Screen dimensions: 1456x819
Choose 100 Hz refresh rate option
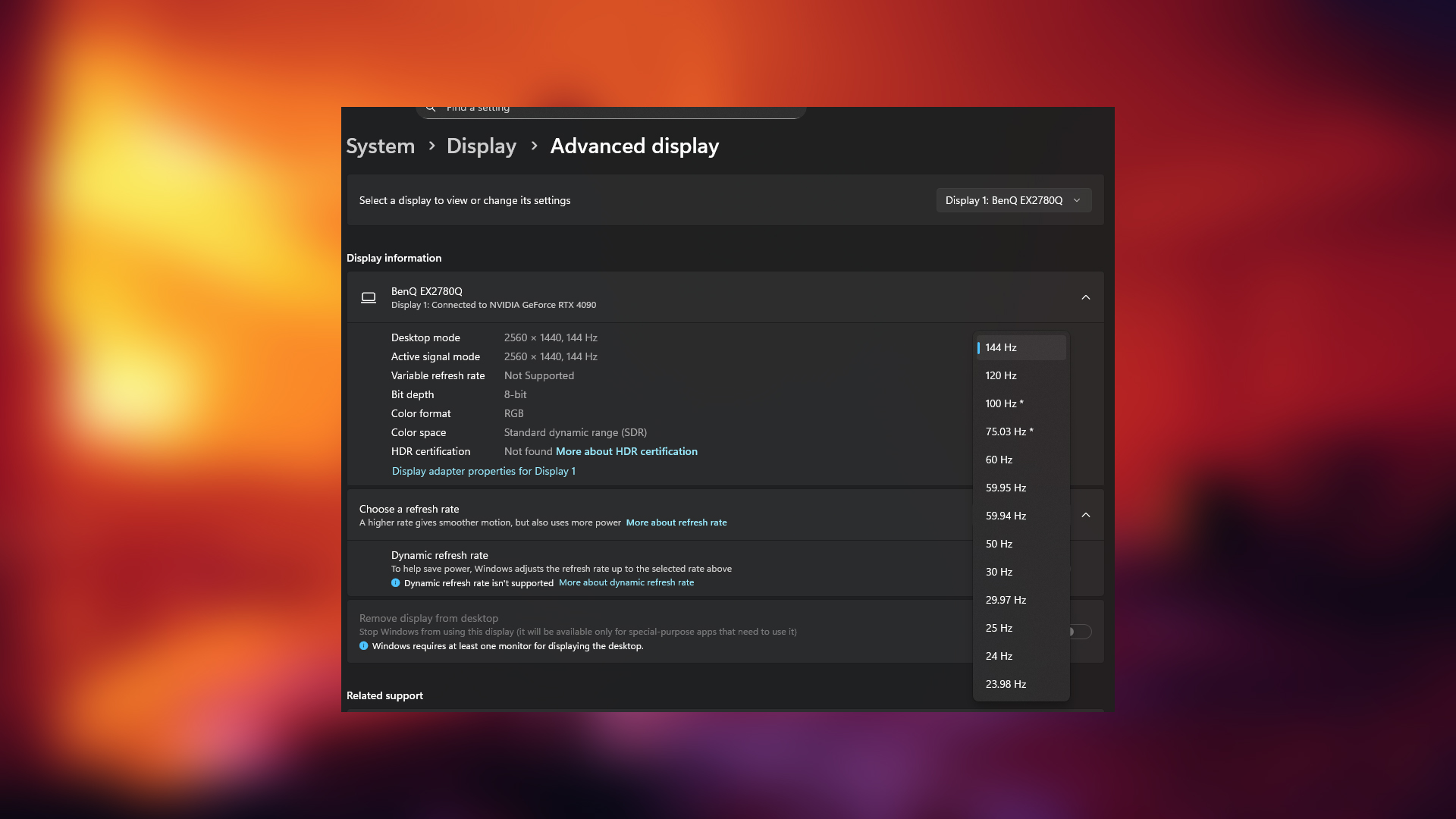click(x=1004, y=403)
